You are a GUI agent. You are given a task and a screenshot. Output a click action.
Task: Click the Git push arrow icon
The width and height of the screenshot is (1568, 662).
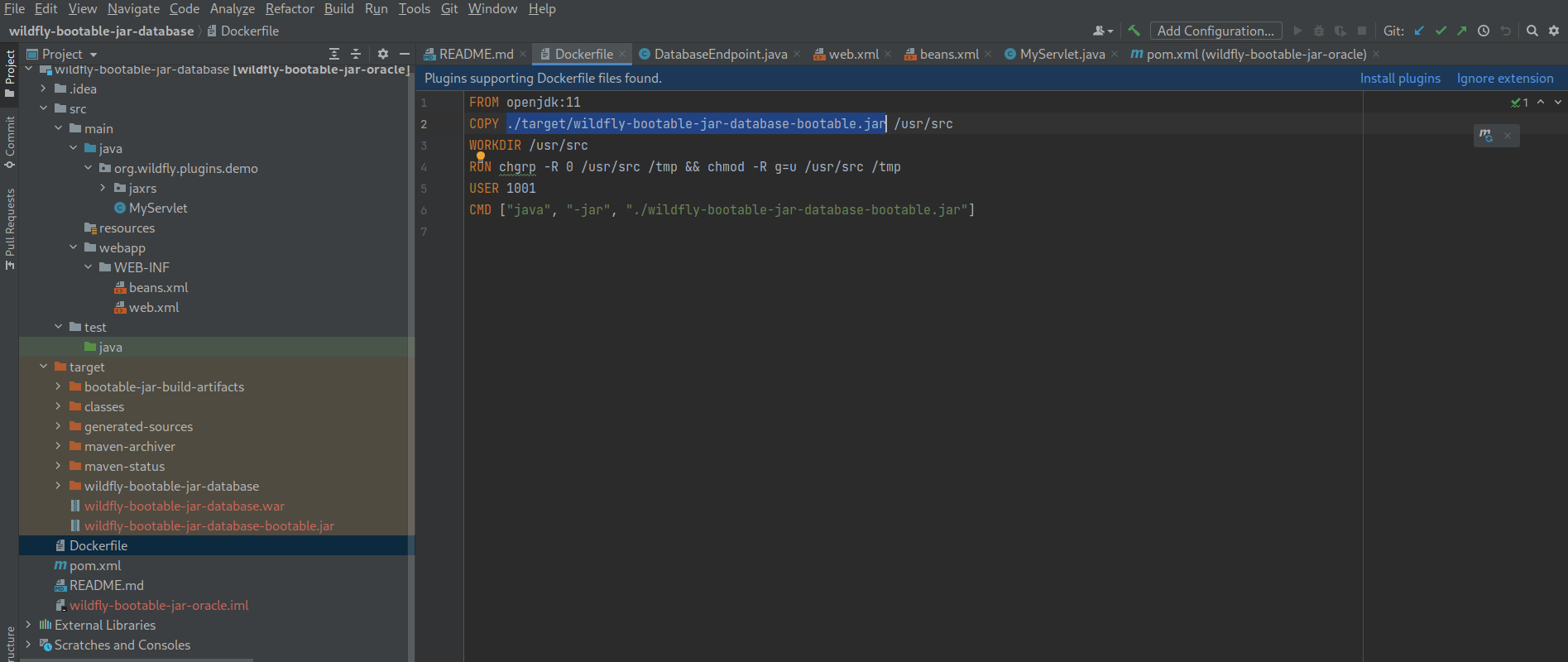click(x=1462, y=31)
